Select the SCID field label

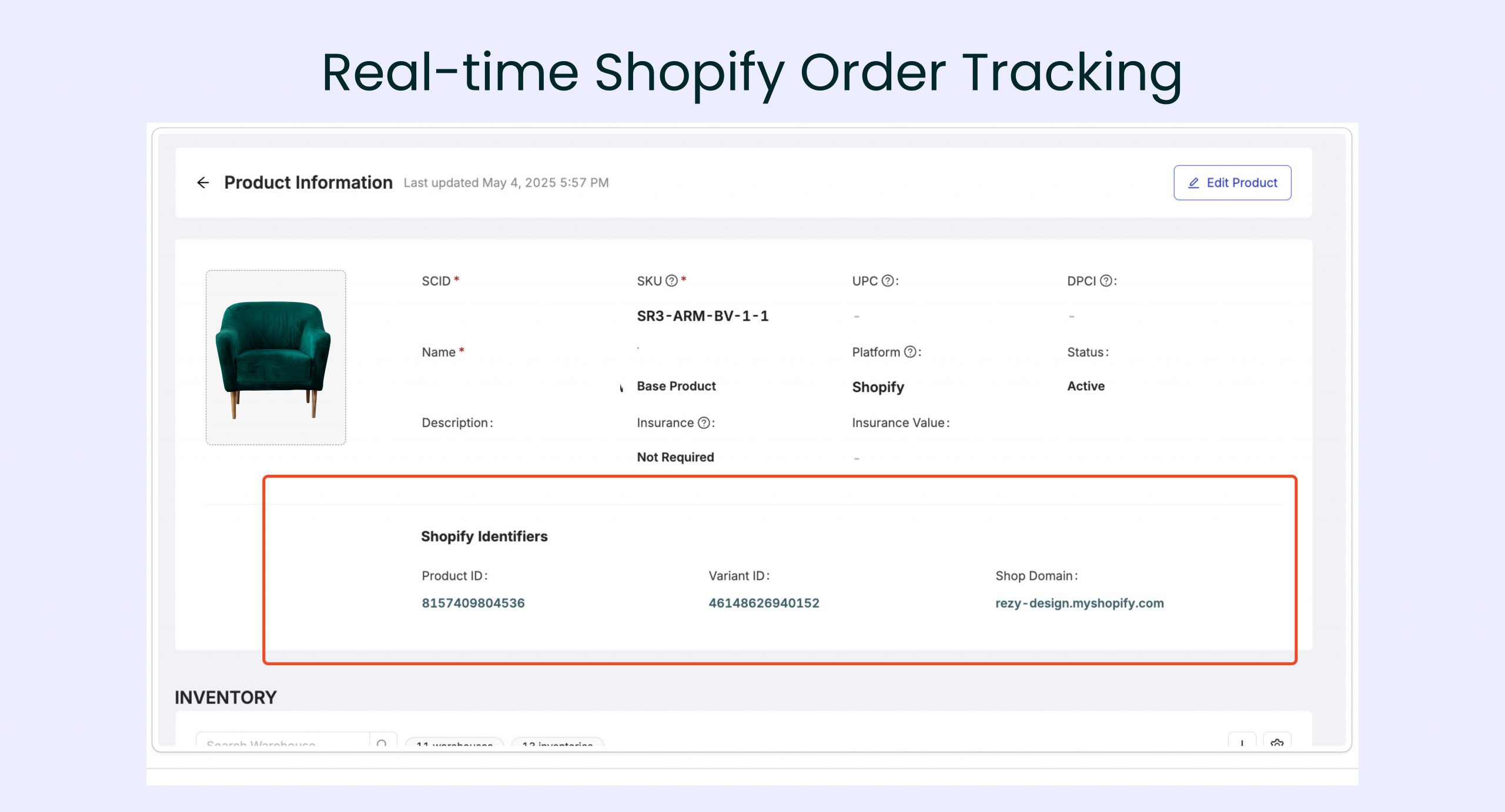[436, 281]
